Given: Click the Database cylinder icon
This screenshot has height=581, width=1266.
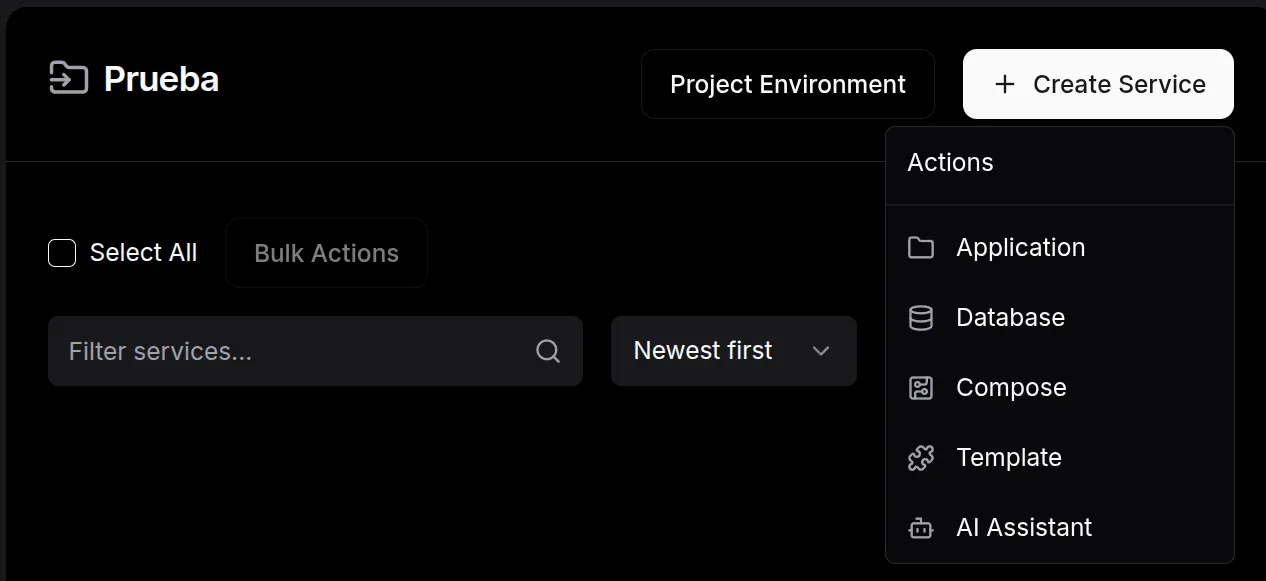Looking at the screenshot, I should (x=920, y=318).
